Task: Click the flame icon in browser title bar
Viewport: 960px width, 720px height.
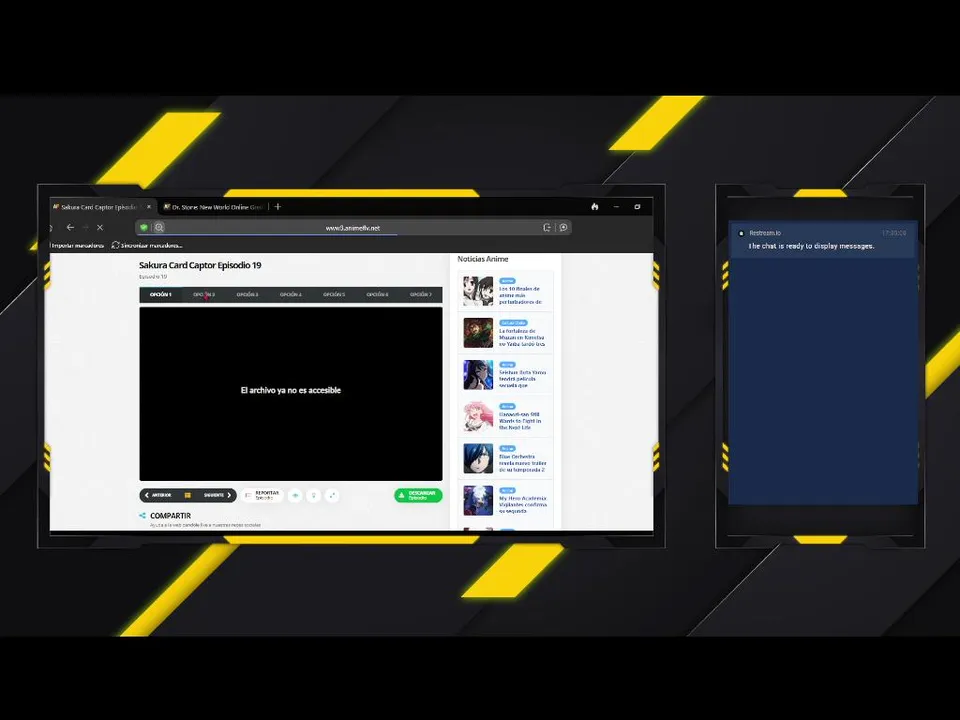Action: click(594, 207)
